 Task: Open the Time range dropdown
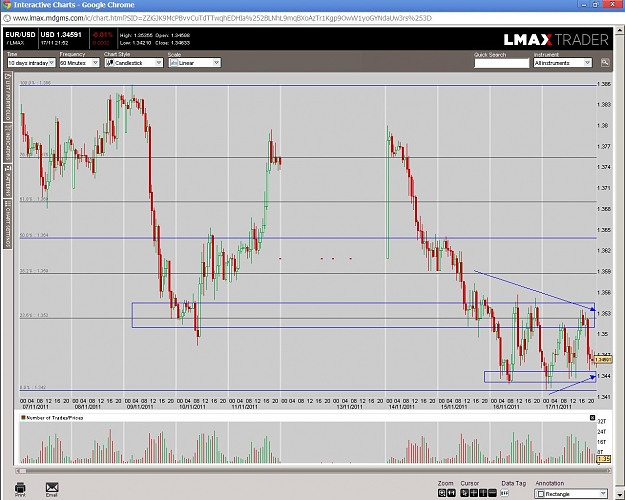31,63
